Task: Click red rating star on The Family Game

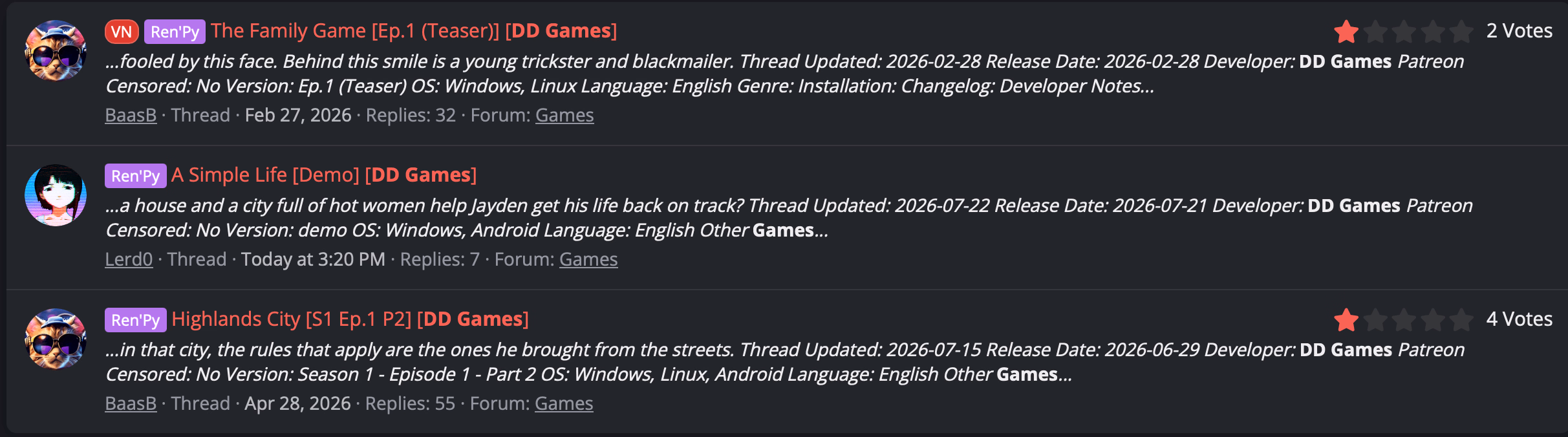Action: [x=1346, y=31]
